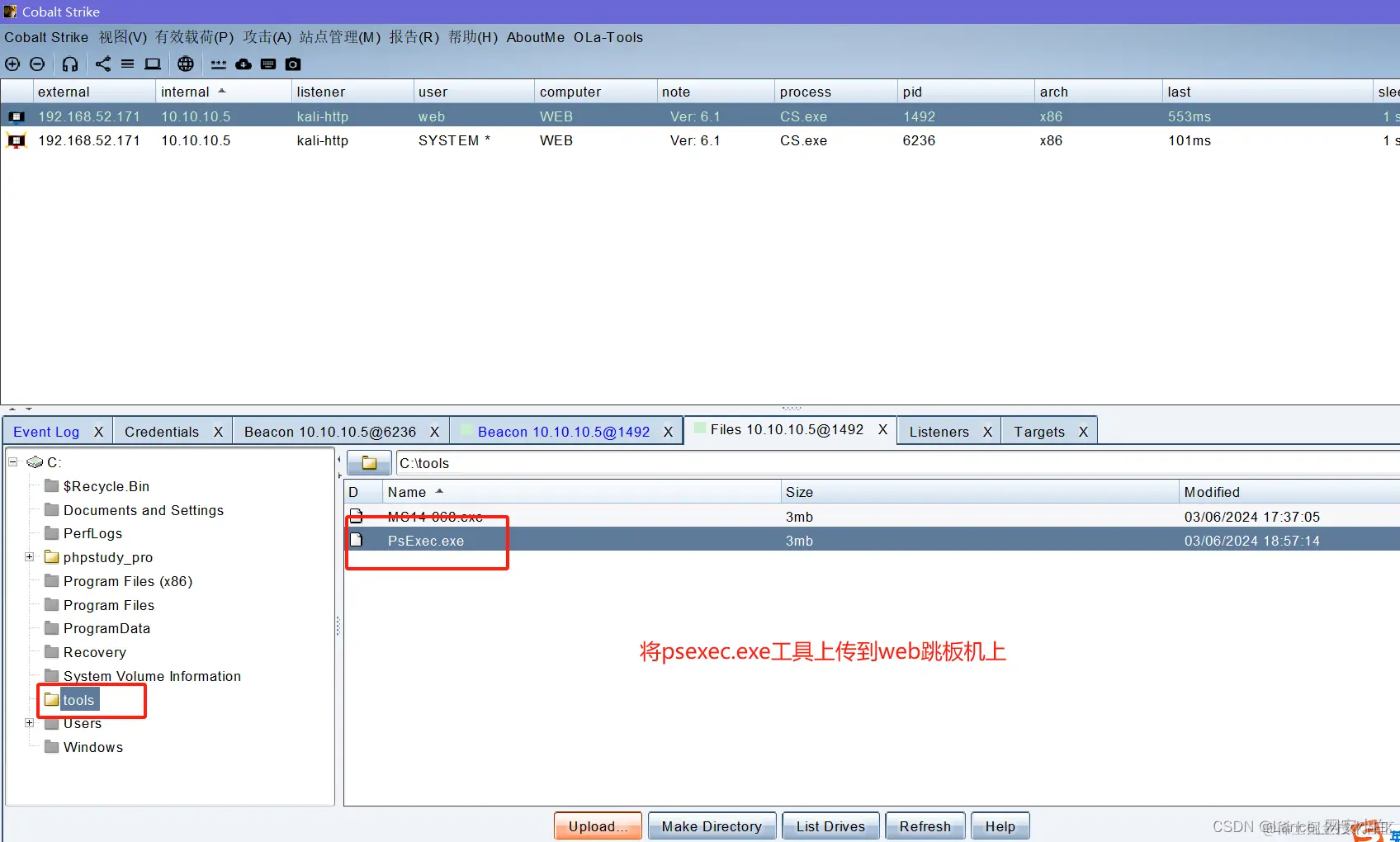Click the globe icon in toolbar

coord(186,64)
